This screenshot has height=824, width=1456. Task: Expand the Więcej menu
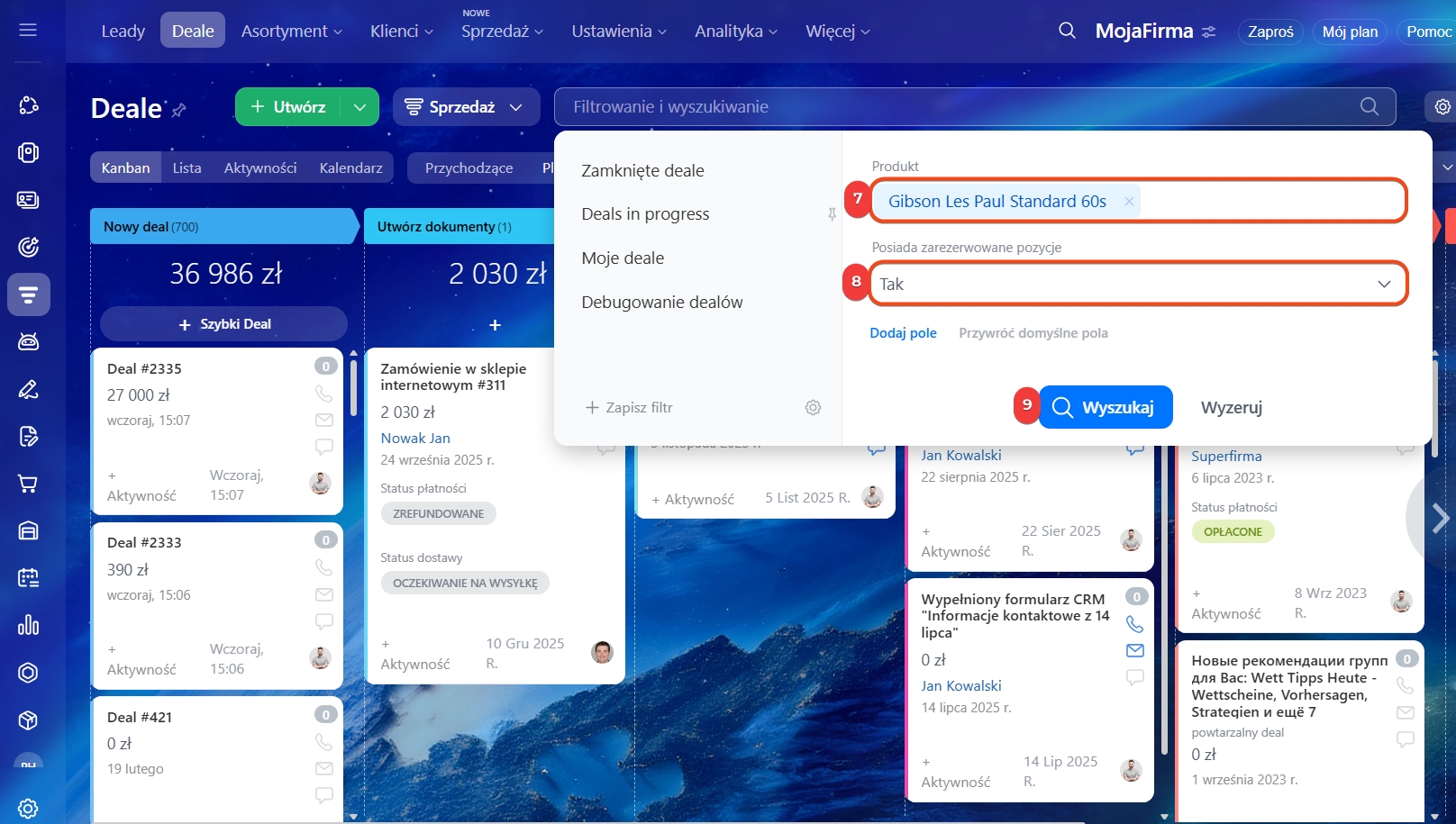click(x=838, y=32)
